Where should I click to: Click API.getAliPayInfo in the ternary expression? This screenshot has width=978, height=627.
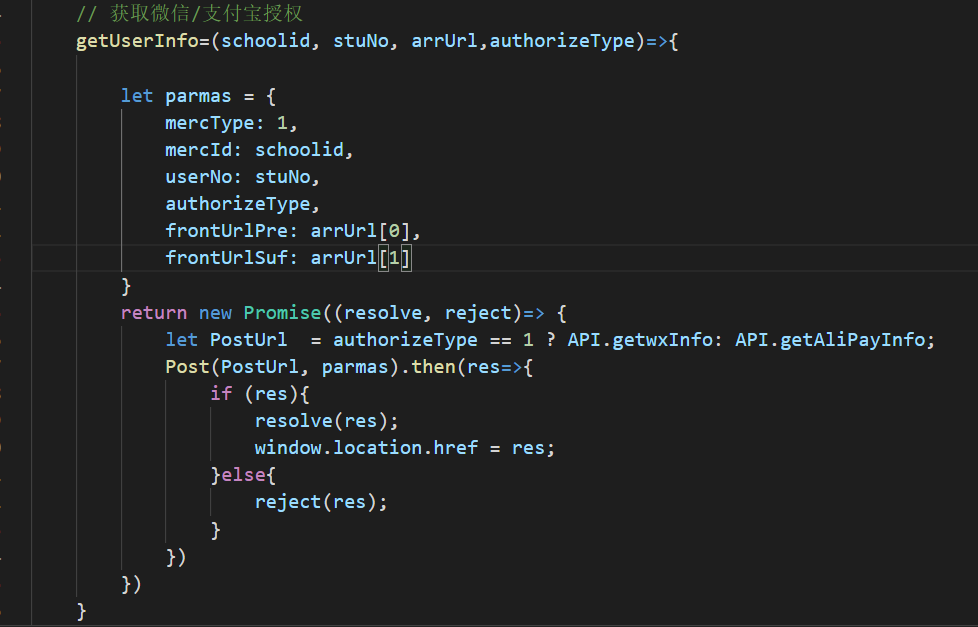click(x=830, y=339)
